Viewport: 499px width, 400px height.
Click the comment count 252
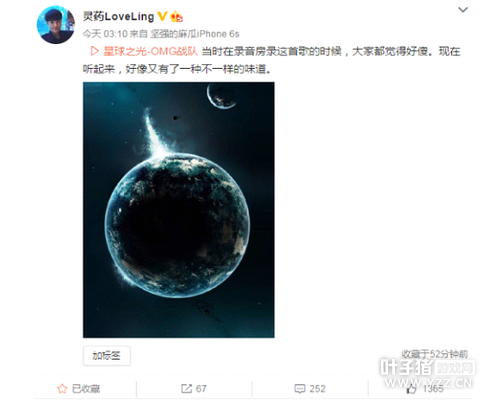point(317,389)
